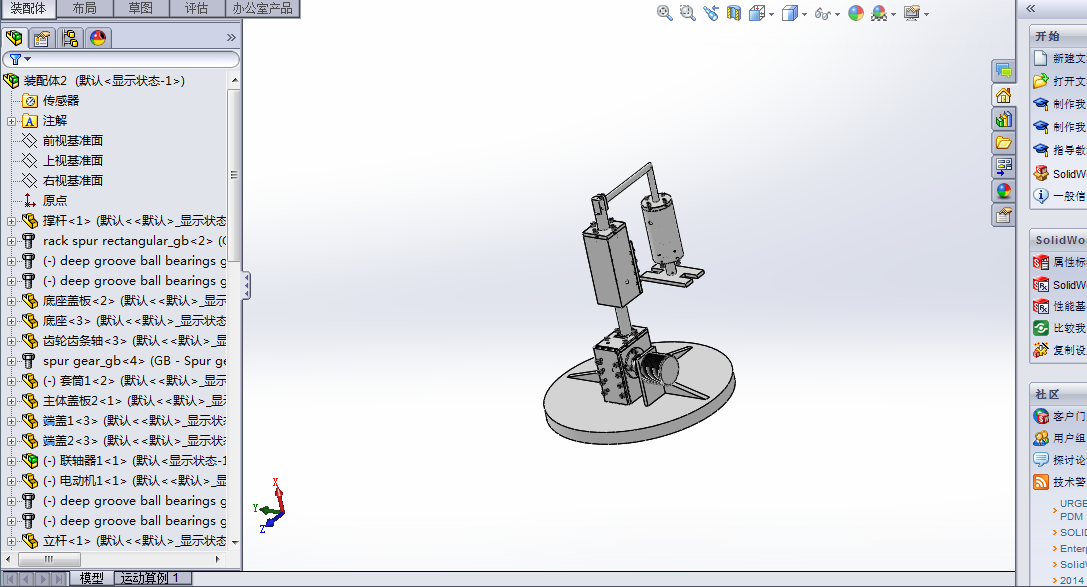The height and width of the screenshot is (587, 1087).
Task: Open Apply Scene dropdown arrow
Action: (x=893, y=15)
